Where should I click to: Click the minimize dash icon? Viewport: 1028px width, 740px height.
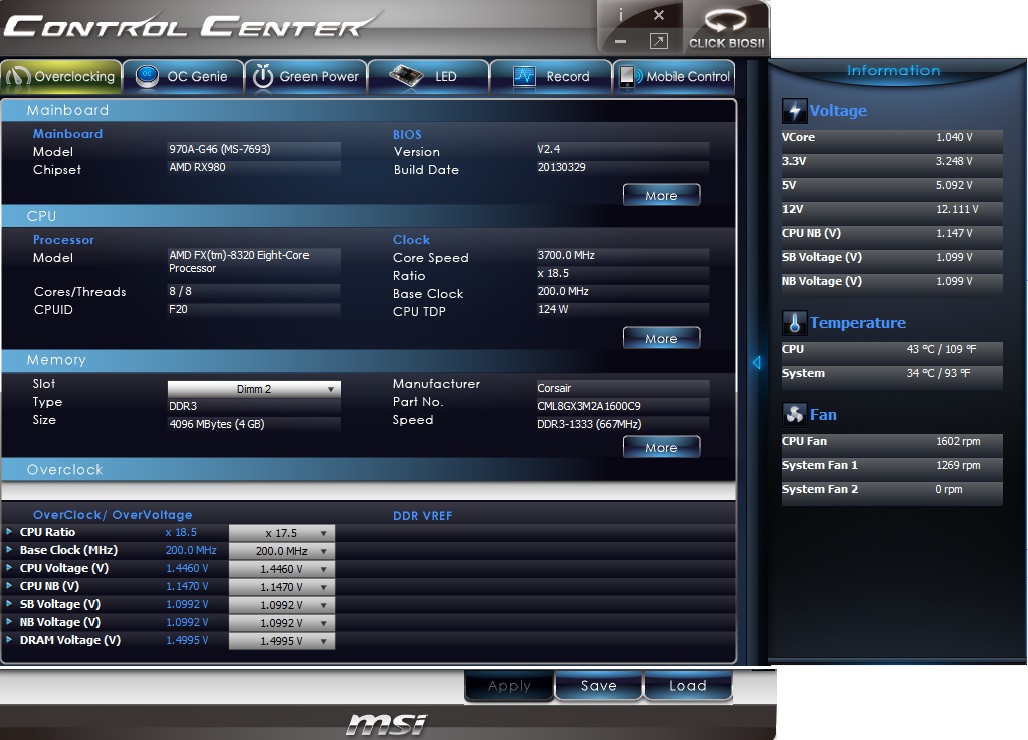620,42
